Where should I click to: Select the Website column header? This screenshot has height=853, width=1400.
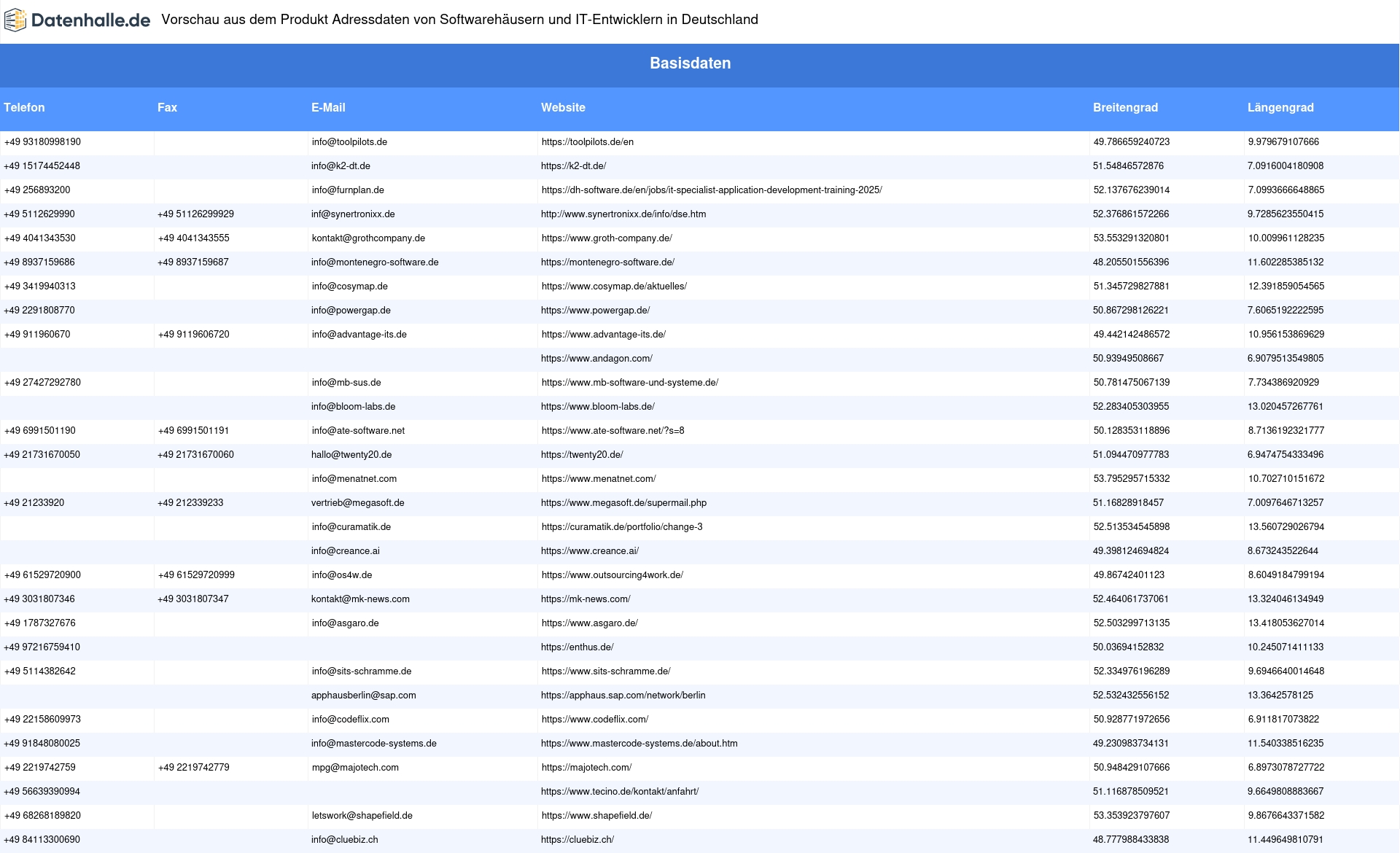[563, 107]
